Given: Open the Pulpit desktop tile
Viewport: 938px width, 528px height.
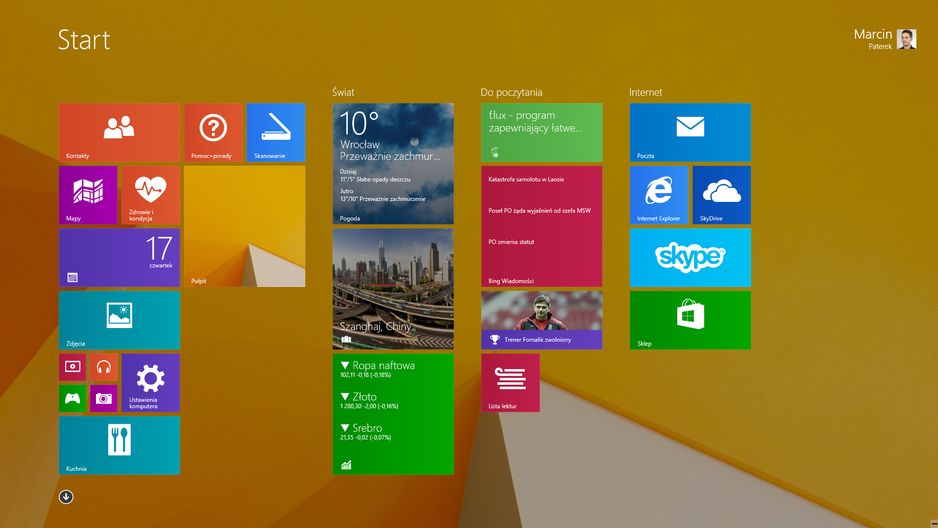Looking at the screenshot, I should click(245, 226).
